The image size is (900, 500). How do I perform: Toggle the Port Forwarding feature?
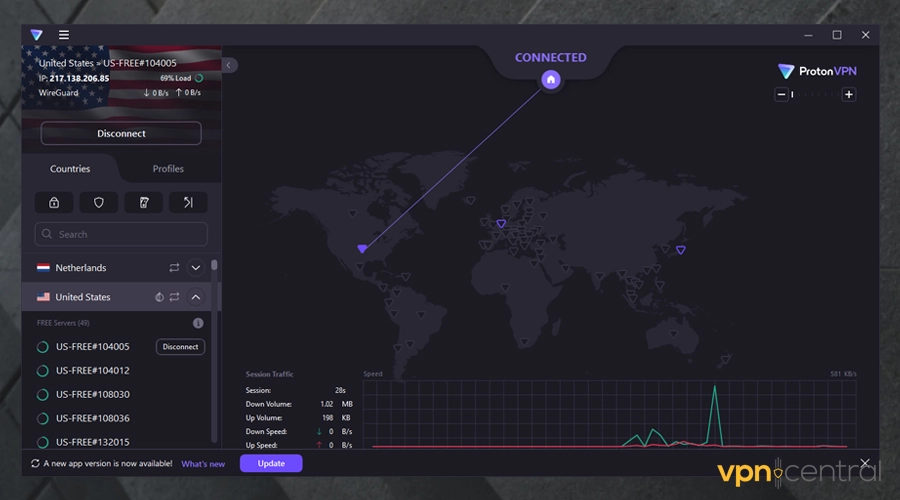tap(188, 203)
